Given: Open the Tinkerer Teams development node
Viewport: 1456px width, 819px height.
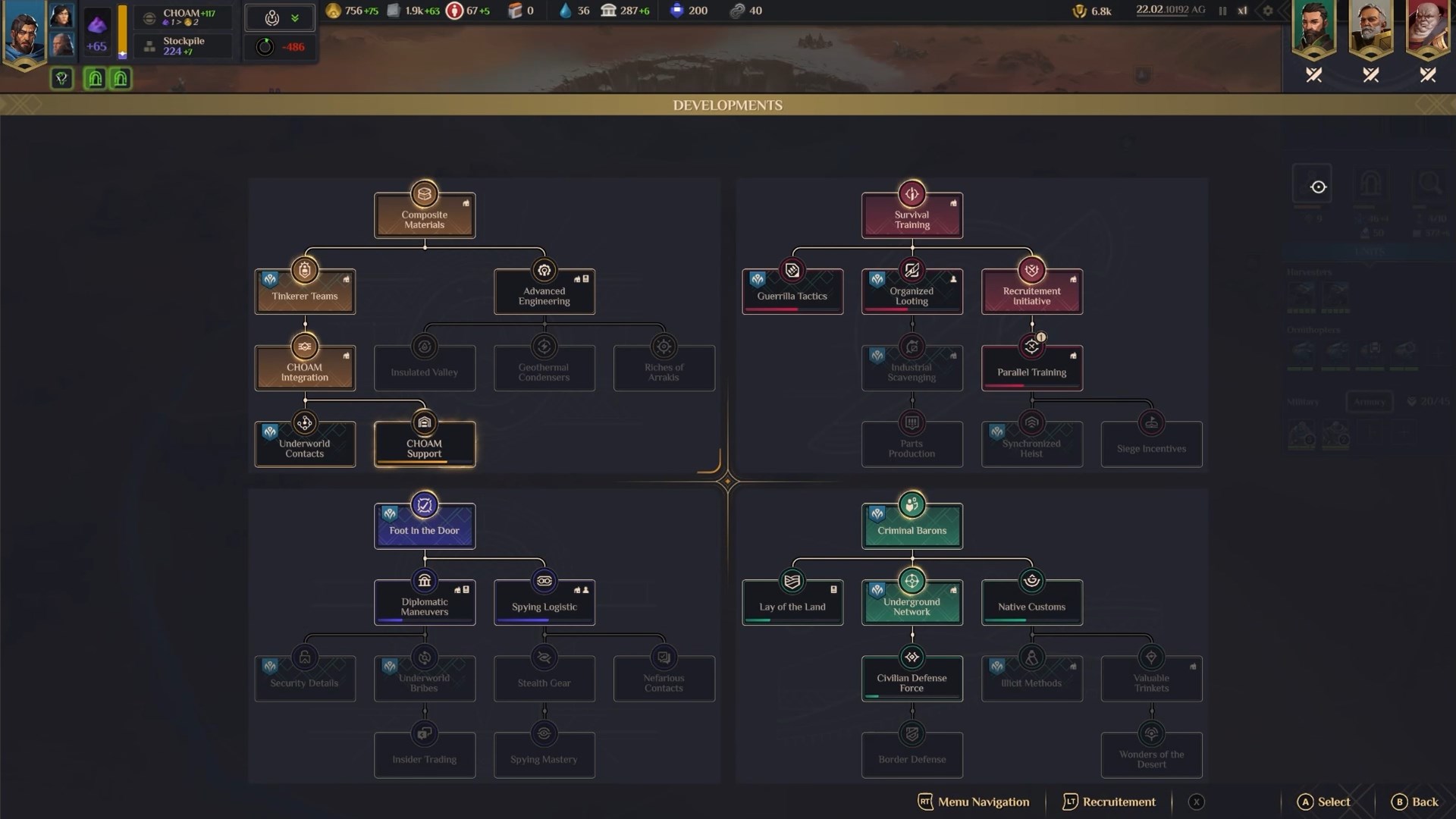Looking at the screenshot, I should 305,292.
